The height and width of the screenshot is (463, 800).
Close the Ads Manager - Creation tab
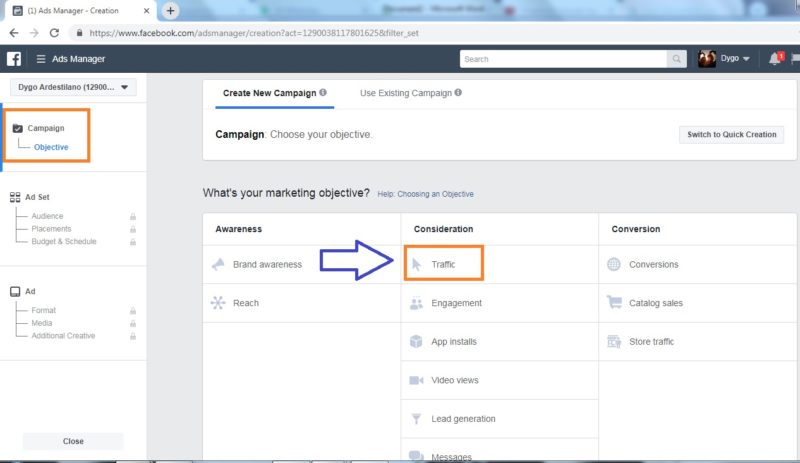coord(146,11)
